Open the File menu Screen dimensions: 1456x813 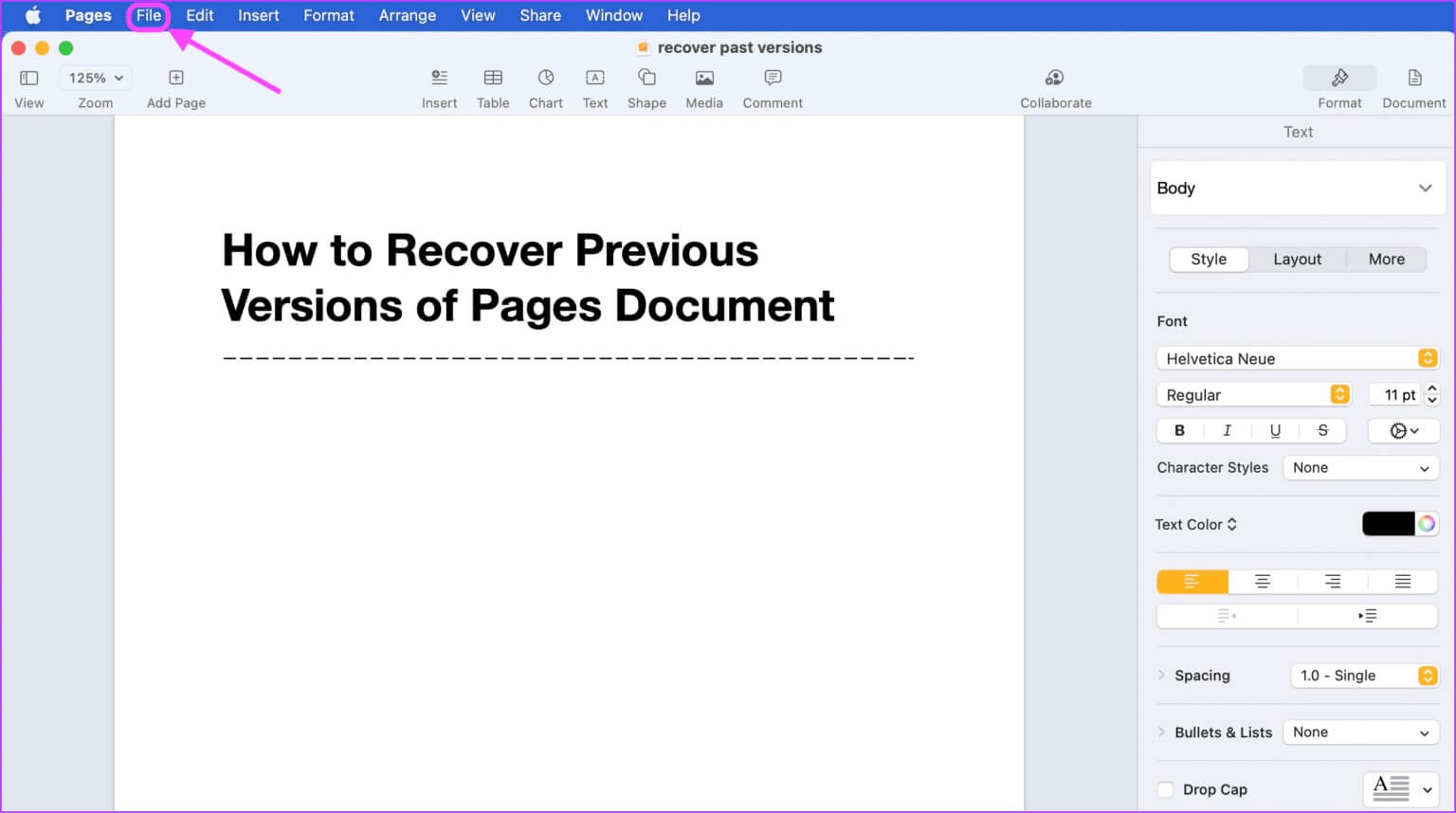click(149, 15)
